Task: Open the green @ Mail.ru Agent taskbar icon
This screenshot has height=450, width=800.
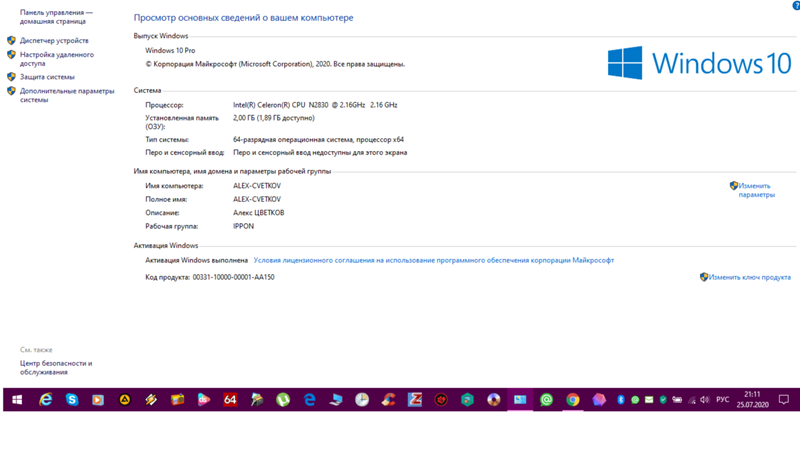Action: click(546, 400)
